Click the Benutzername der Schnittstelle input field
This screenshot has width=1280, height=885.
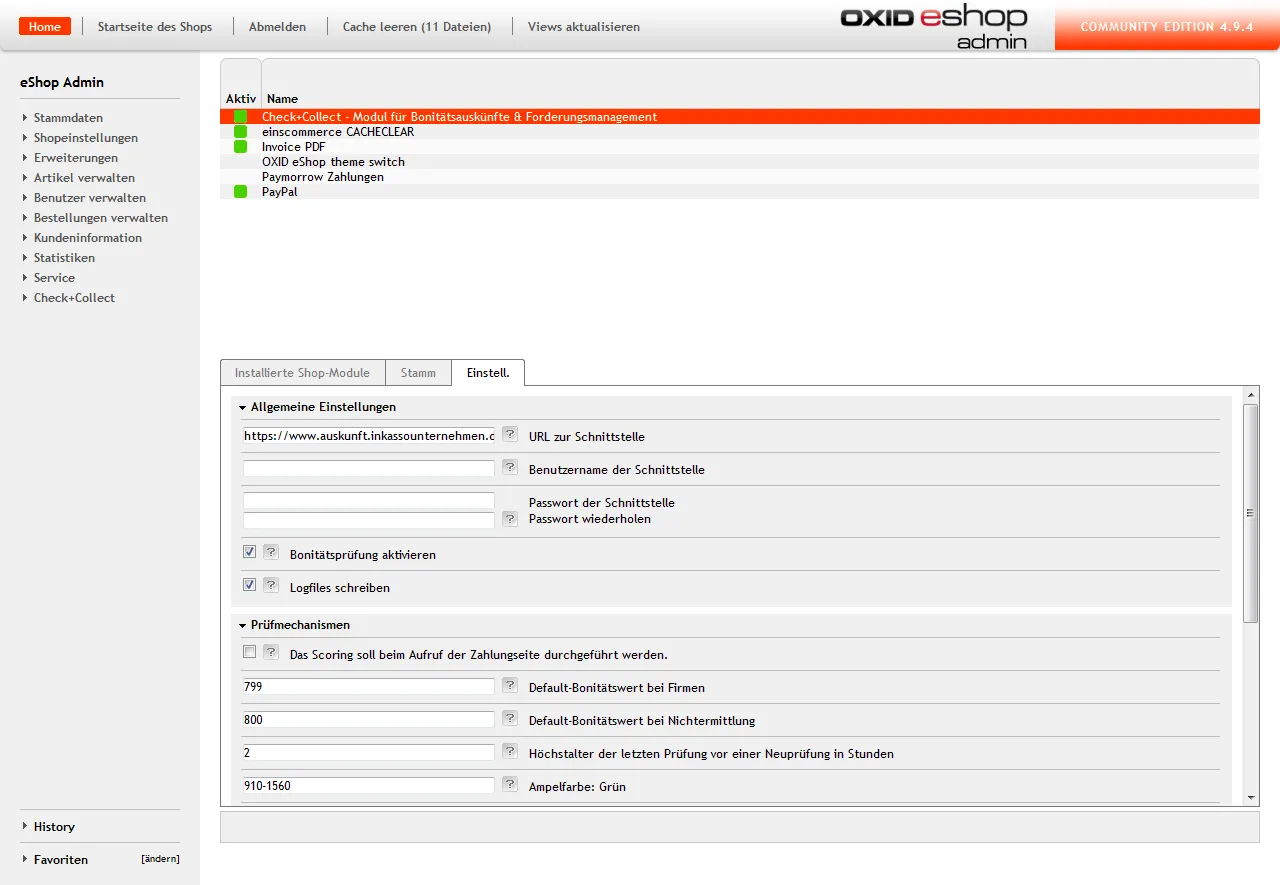368,469
